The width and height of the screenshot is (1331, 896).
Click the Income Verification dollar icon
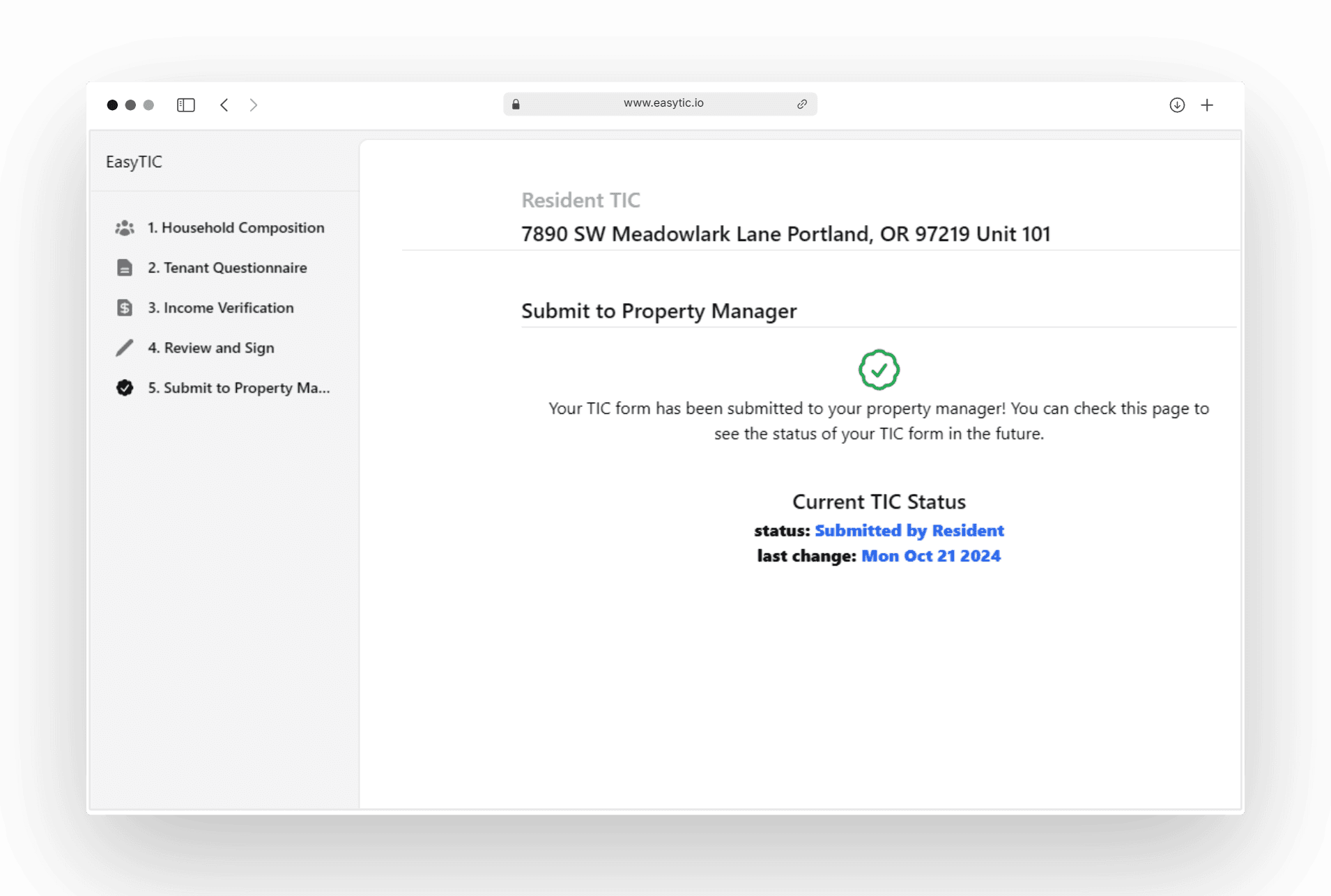click(125, 308)
